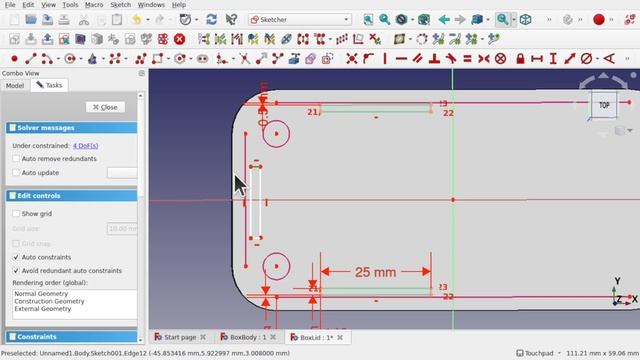Screen dimensions: 640x360
Task: Open the Sketch menu
Action: click(120, 5)
